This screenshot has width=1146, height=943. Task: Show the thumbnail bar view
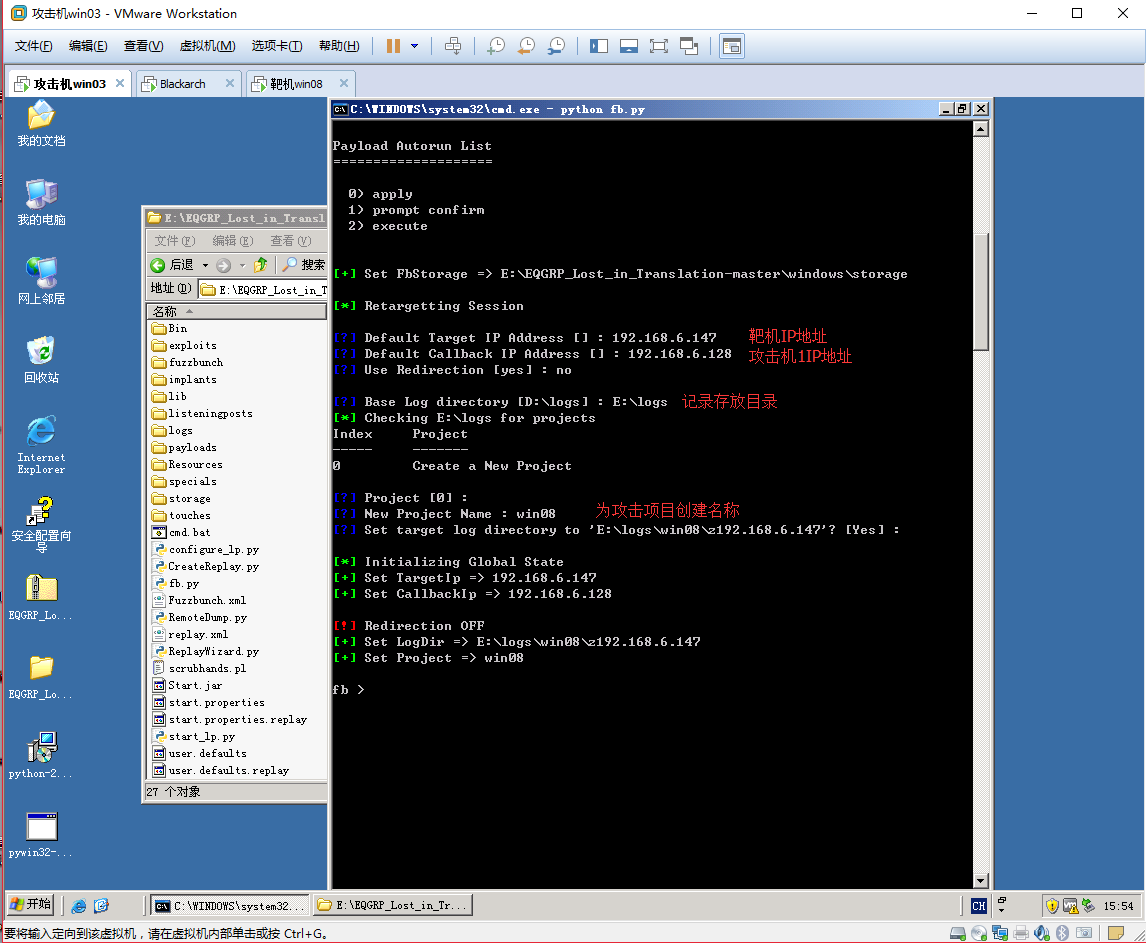(x=629, y=46)
